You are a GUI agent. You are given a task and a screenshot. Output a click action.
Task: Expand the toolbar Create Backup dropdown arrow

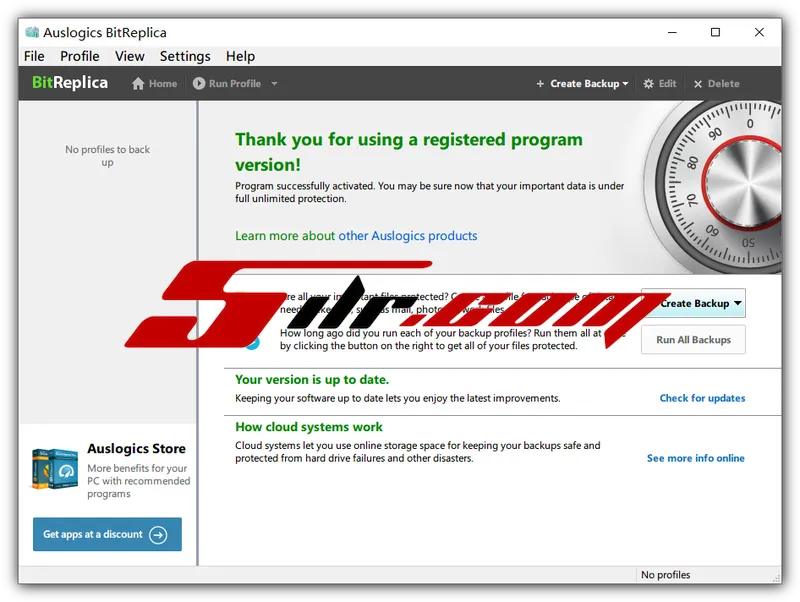[625, 84]
